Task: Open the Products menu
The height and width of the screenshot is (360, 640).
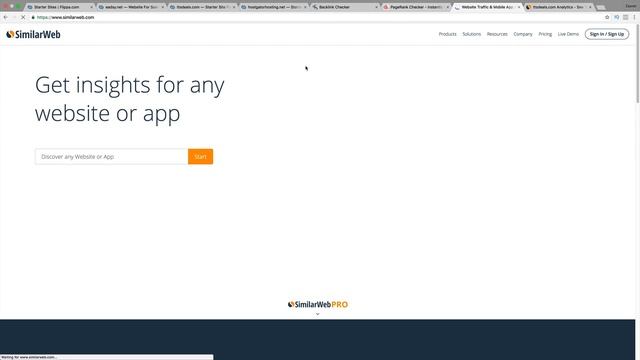Action: click(x=447, y=34)
